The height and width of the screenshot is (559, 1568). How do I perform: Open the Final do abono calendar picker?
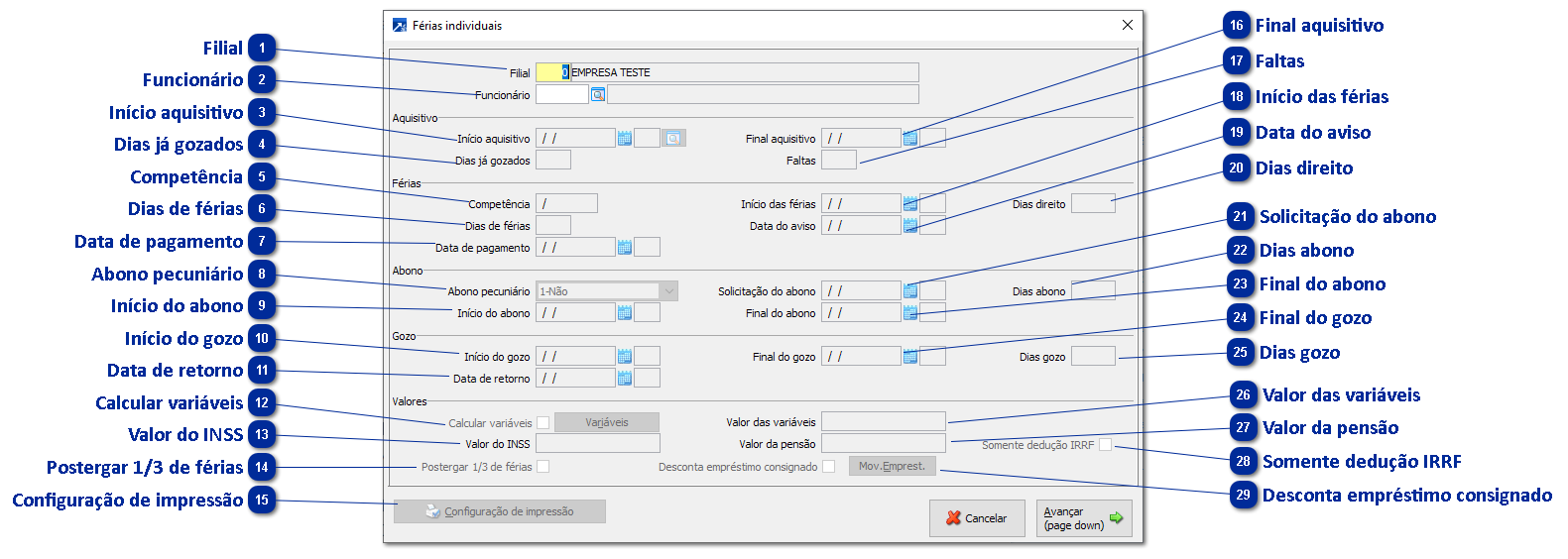click(910, 312)
